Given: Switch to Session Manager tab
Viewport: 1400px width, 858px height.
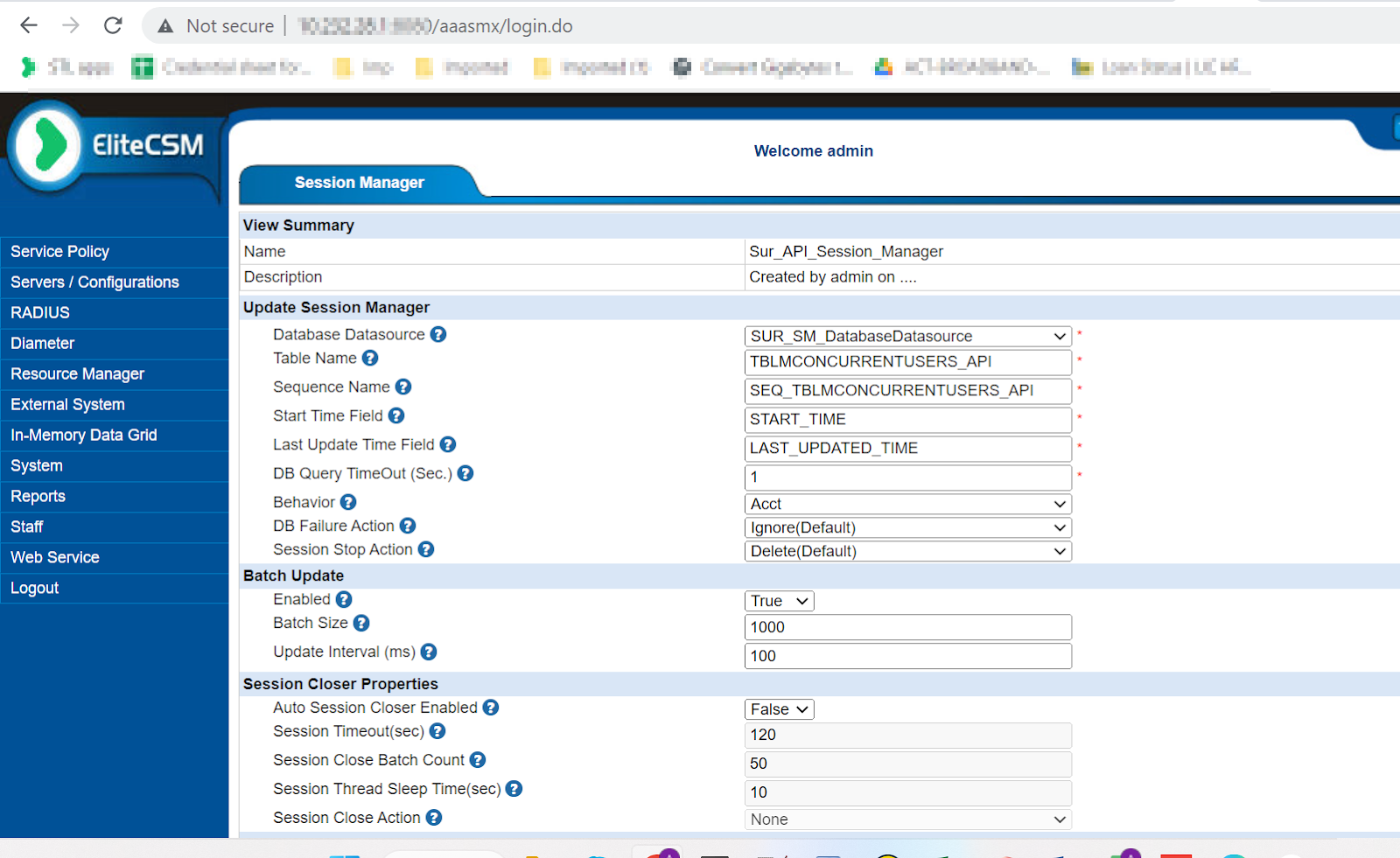Looking at the screenshot, I should click(360, 182).
